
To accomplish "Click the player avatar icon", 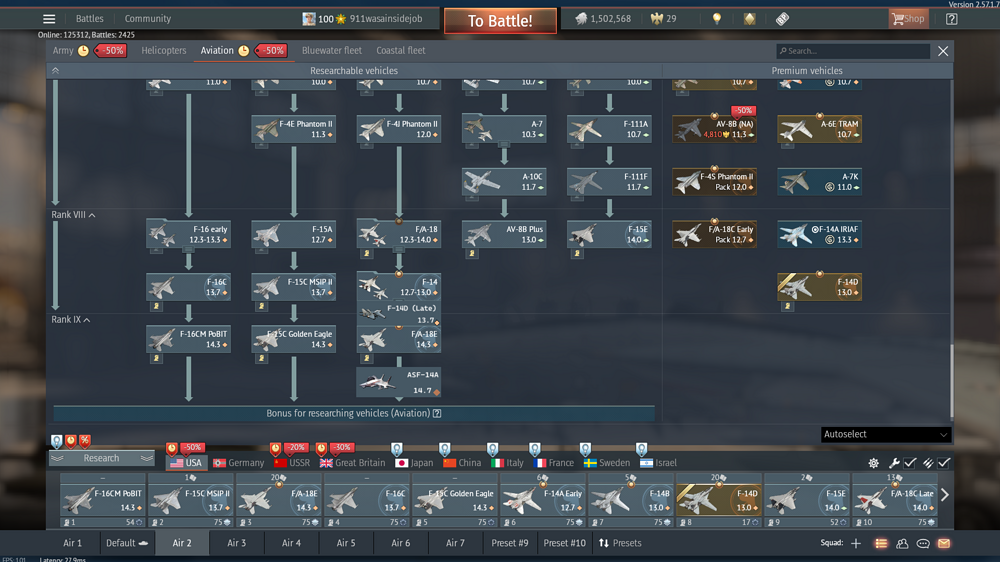I will click(x=309, y=18).
